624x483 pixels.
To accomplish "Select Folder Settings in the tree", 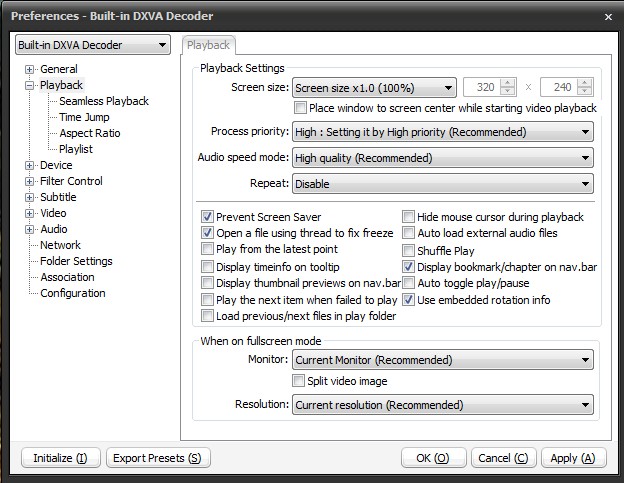I will pos(76,261).
